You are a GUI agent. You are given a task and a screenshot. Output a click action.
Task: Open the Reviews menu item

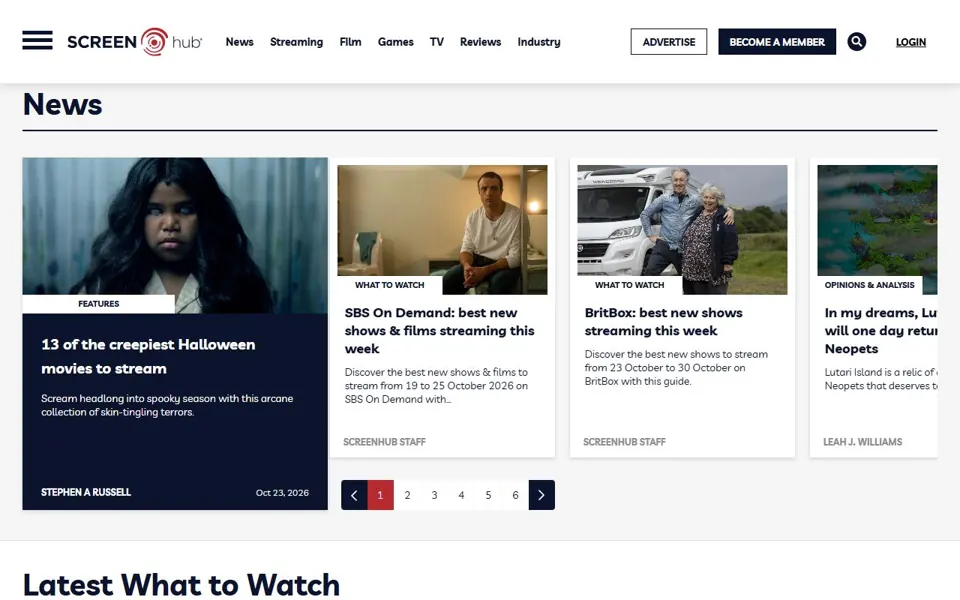pos(481,42)
